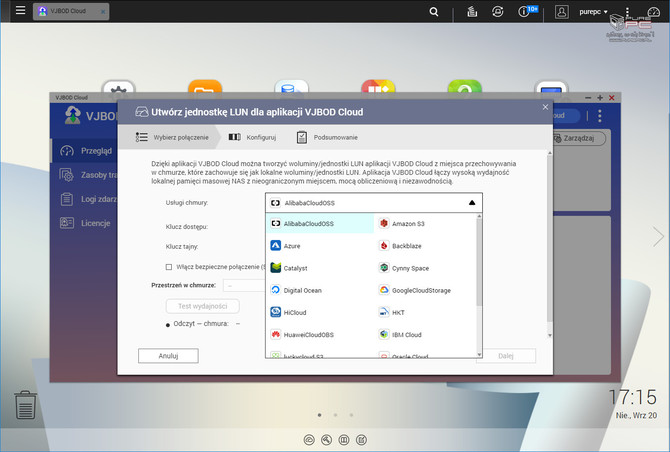
Task: Click the Test wydajności button
Action: click(203, 306)
